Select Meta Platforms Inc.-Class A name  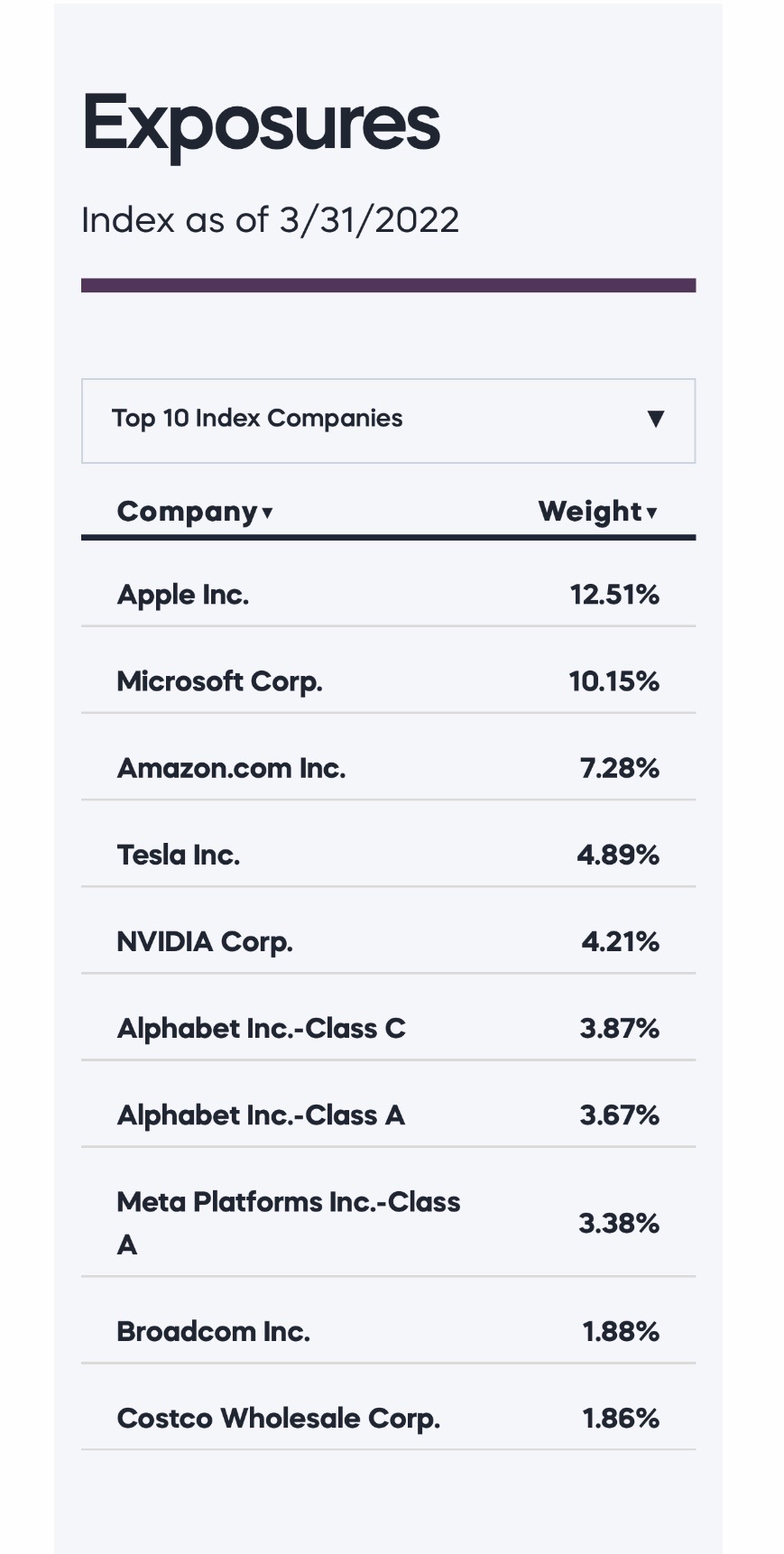[288, 1203]
